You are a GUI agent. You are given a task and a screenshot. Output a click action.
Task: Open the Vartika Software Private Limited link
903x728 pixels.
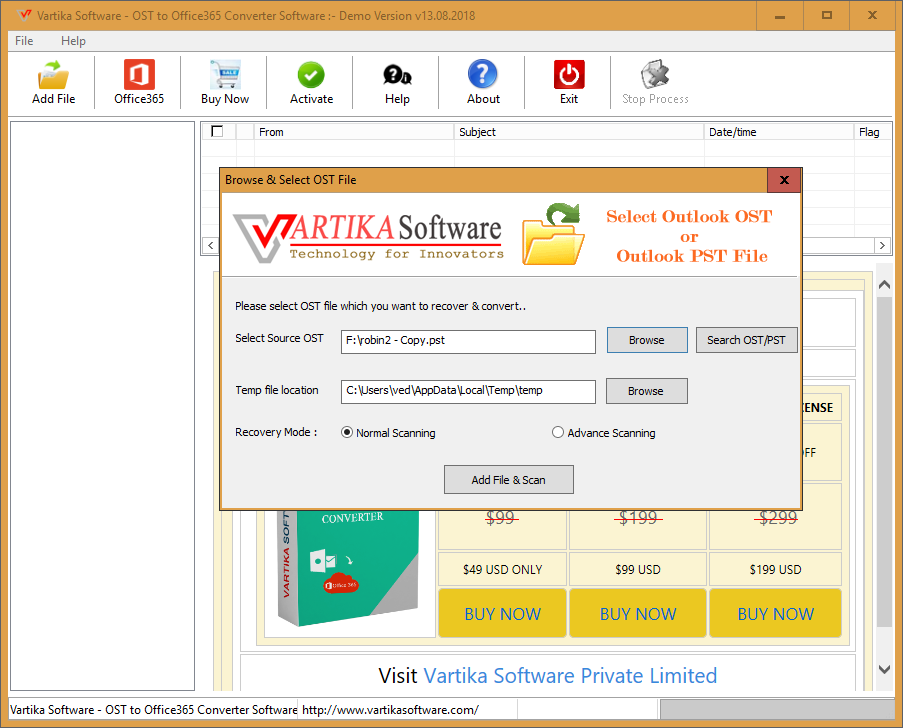pos(570,676)
